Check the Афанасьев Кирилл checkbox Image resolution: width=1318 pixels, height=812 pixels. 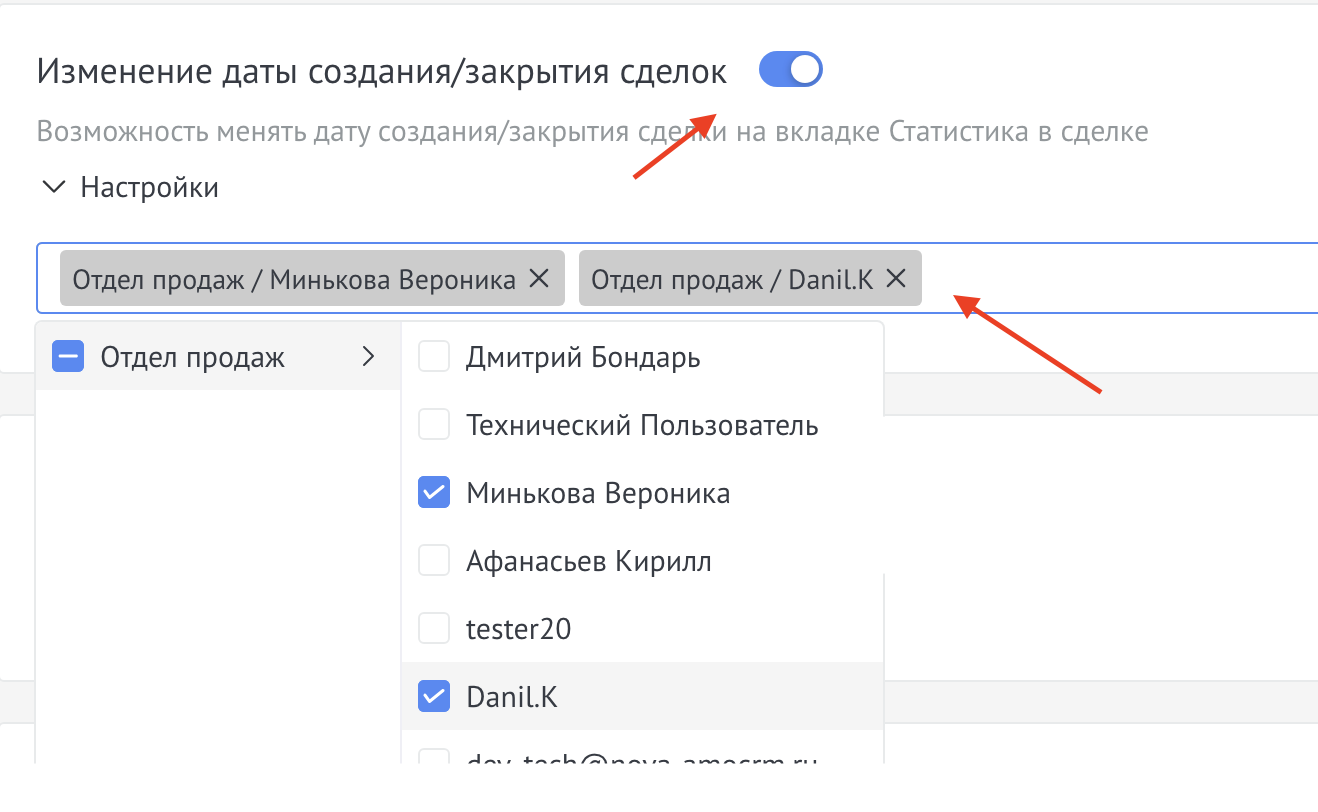(x=433, y=560)
